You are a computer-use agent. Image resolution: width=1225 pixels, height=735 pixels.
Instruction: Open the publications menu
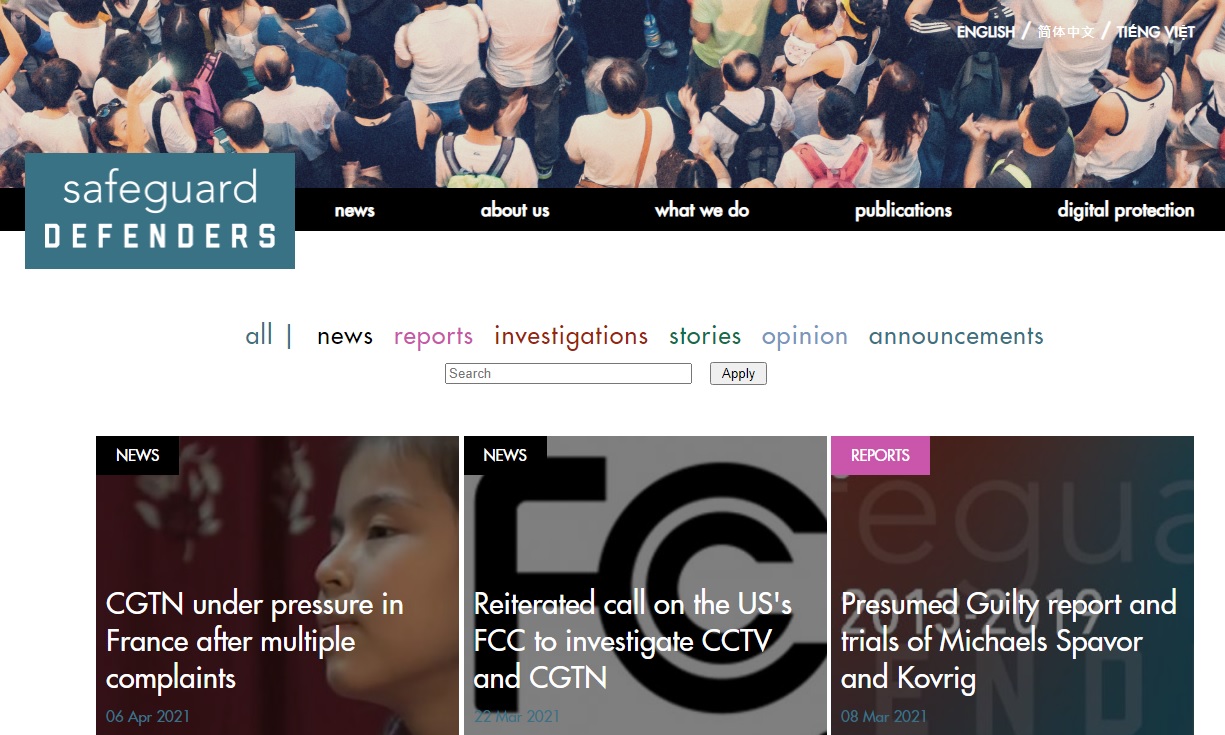pos(903,210)
